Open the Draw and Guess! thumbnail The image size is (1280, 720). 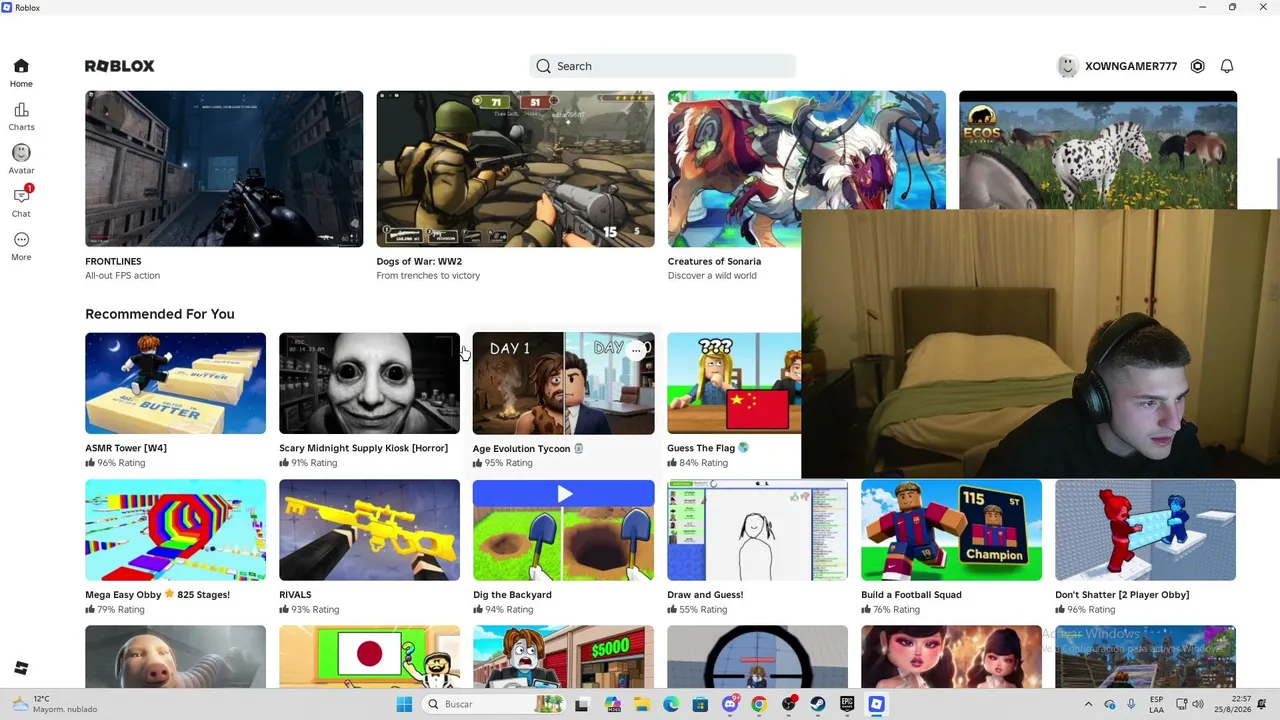(x=757, y=530)
